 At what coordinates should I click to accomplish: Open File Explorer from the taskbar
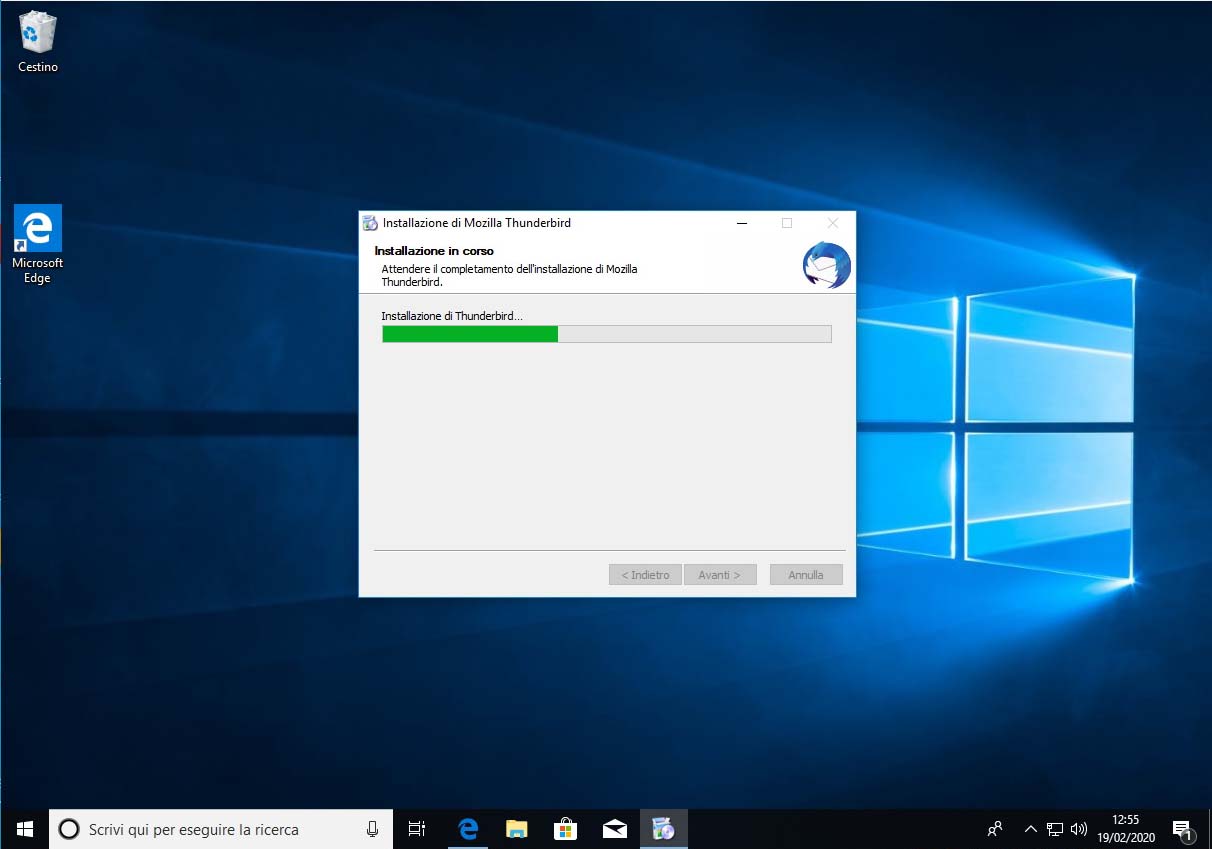pos(516,829)
